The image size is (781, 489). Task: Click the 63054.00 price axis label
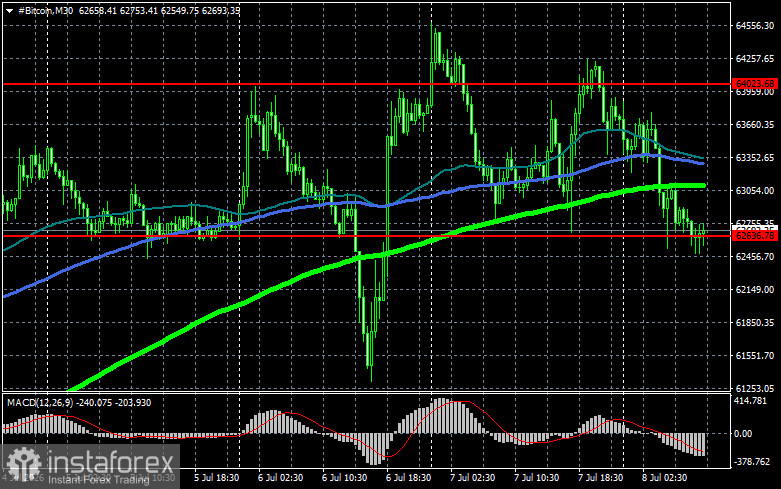755,191
